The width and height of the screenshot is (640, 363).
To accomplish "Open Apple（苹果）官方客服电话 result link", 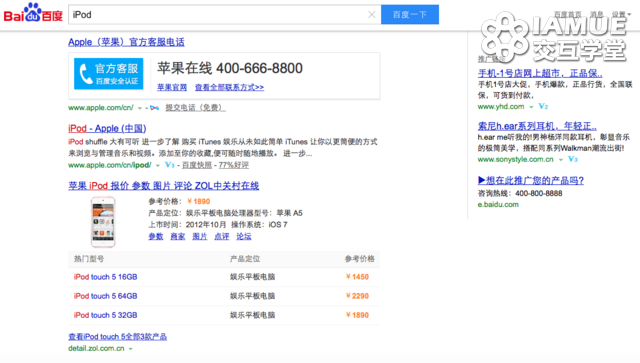I will 126,42.
